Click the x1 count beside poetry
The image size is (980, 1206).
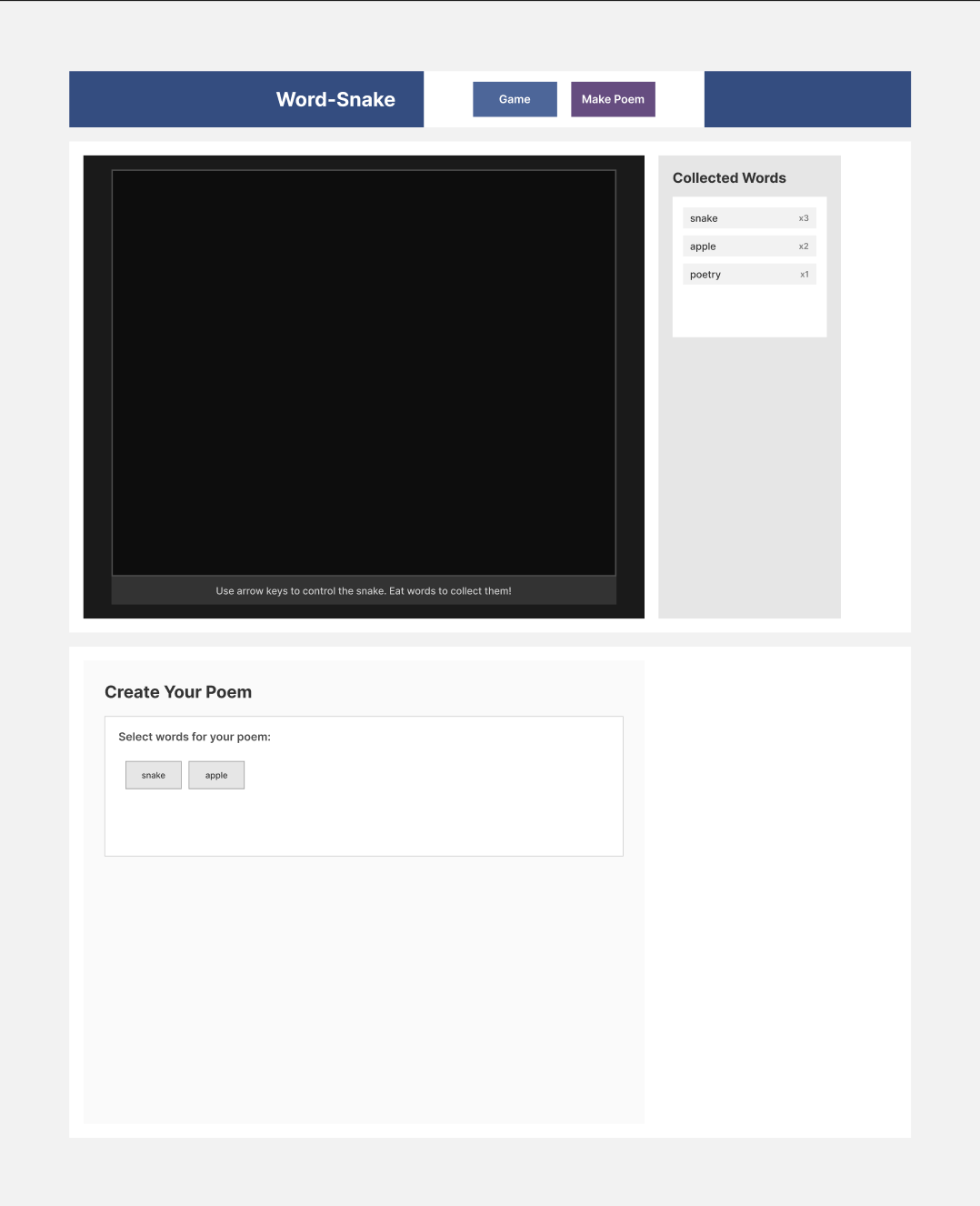click(x=805, y=275)
